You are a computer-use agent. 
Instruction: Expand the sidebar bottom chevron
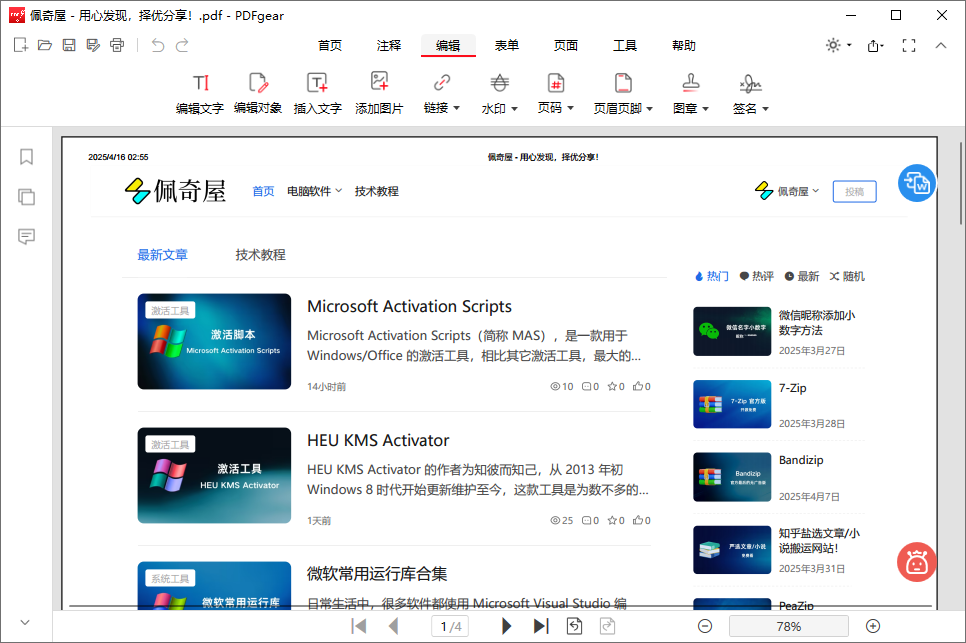click(25, 623)
